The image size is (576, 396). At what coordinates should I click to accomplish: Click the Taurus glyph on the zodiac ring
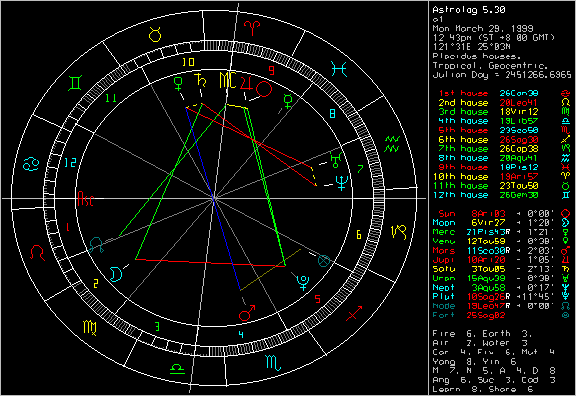[x=155, y=35]
